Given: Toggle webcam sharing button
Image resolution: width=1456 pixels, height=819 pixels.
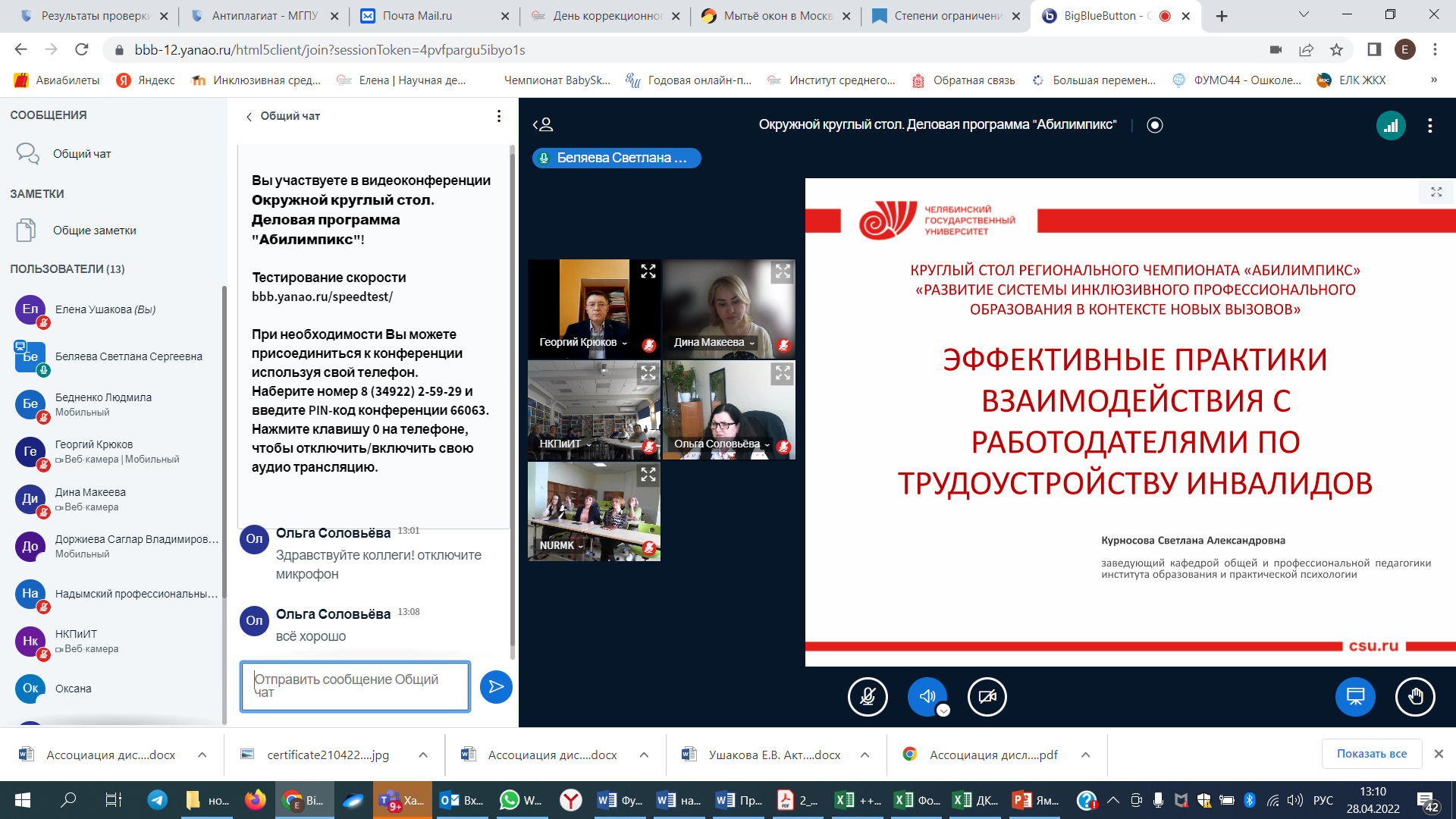Looking at the screenshot, I should point(987,696).
